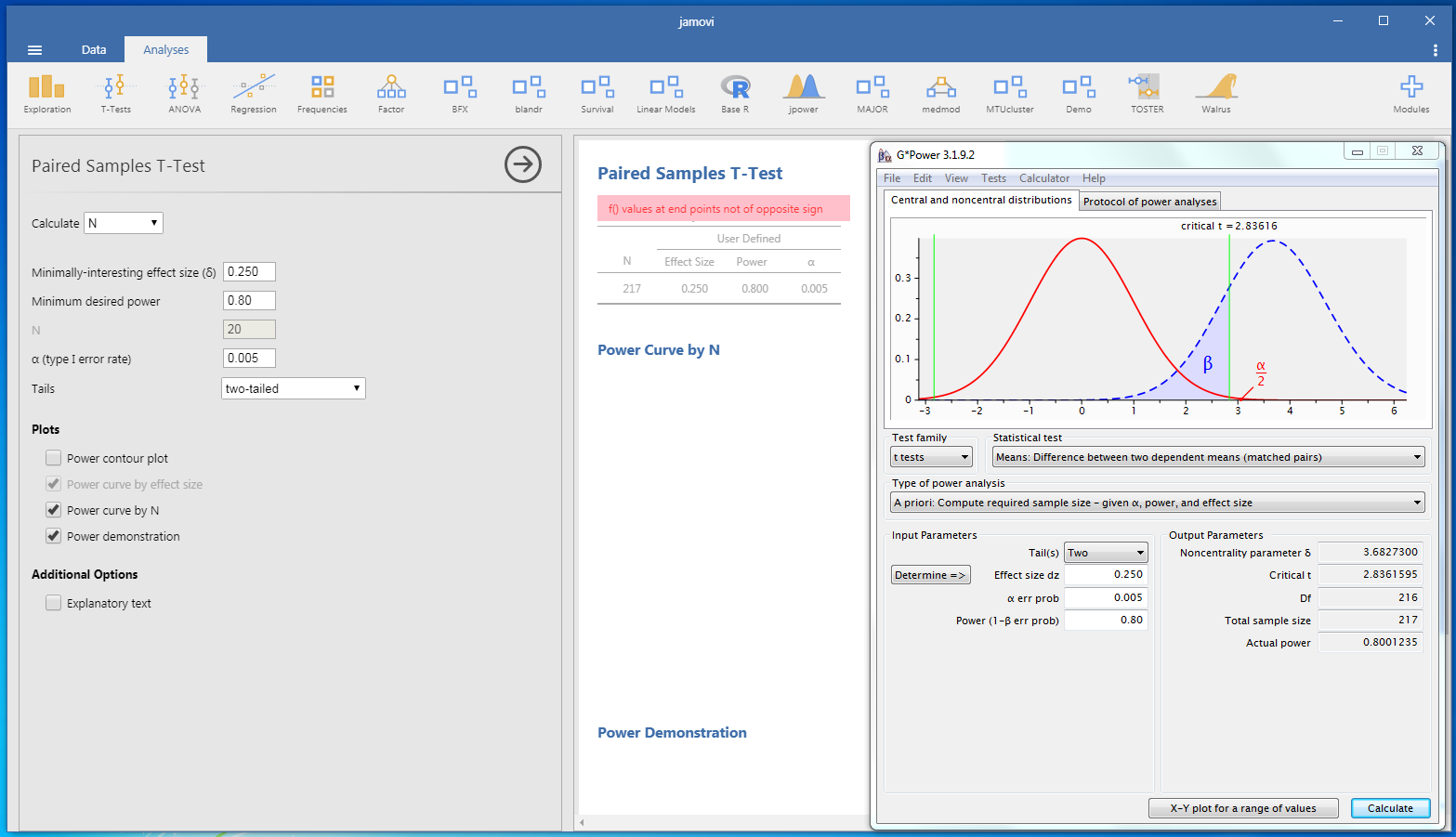This screenshot has height=837, width=1456.
Task: Open the G*Power Tail(s) dropdown
Action: (1106, 553)
